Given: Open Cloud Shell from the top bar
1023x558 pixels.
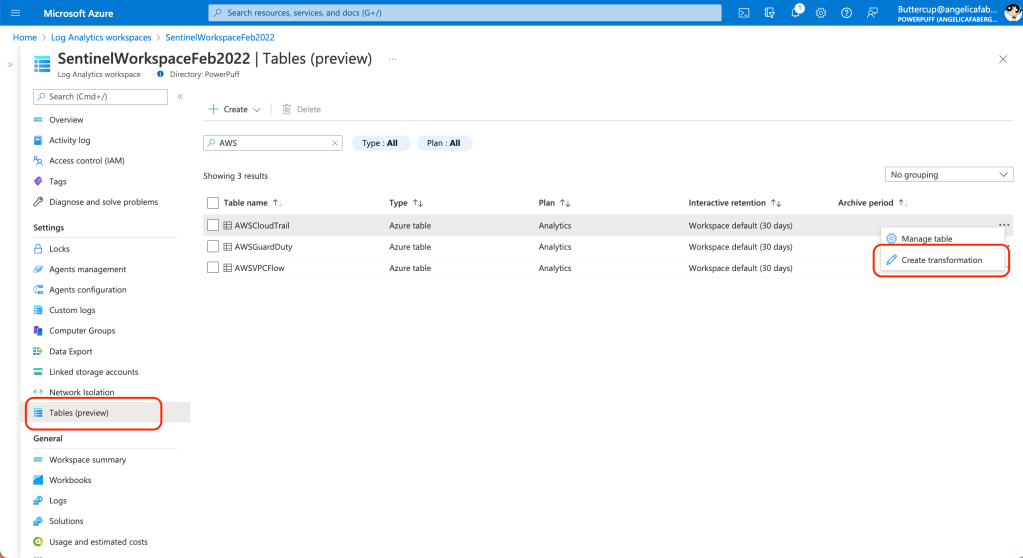Looking at the screenshot, I should coord(744,13).
